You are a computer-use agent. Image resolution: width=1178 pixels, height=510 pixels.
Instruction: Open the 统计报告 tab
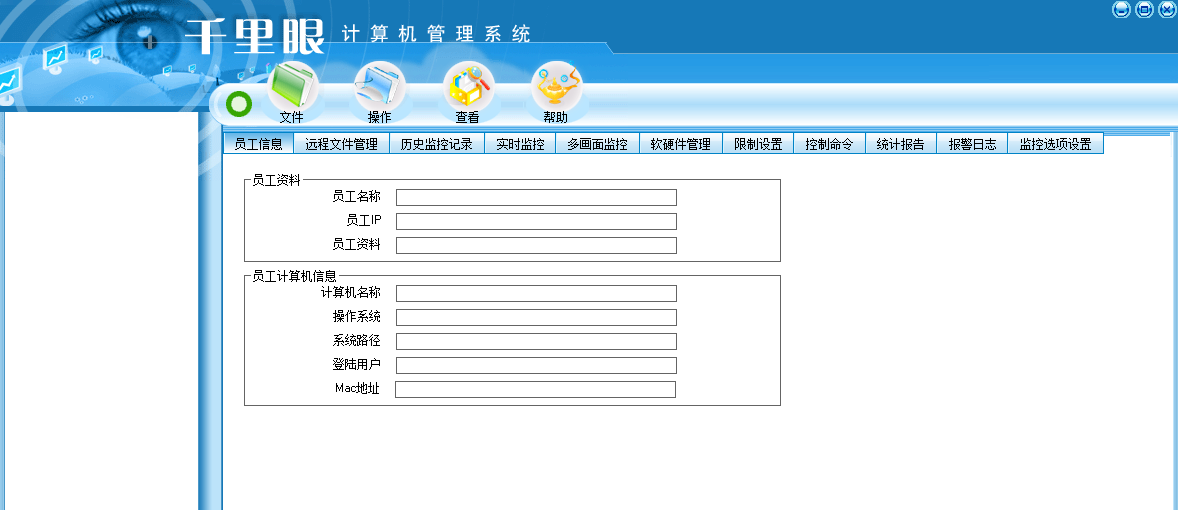(901, 143)
